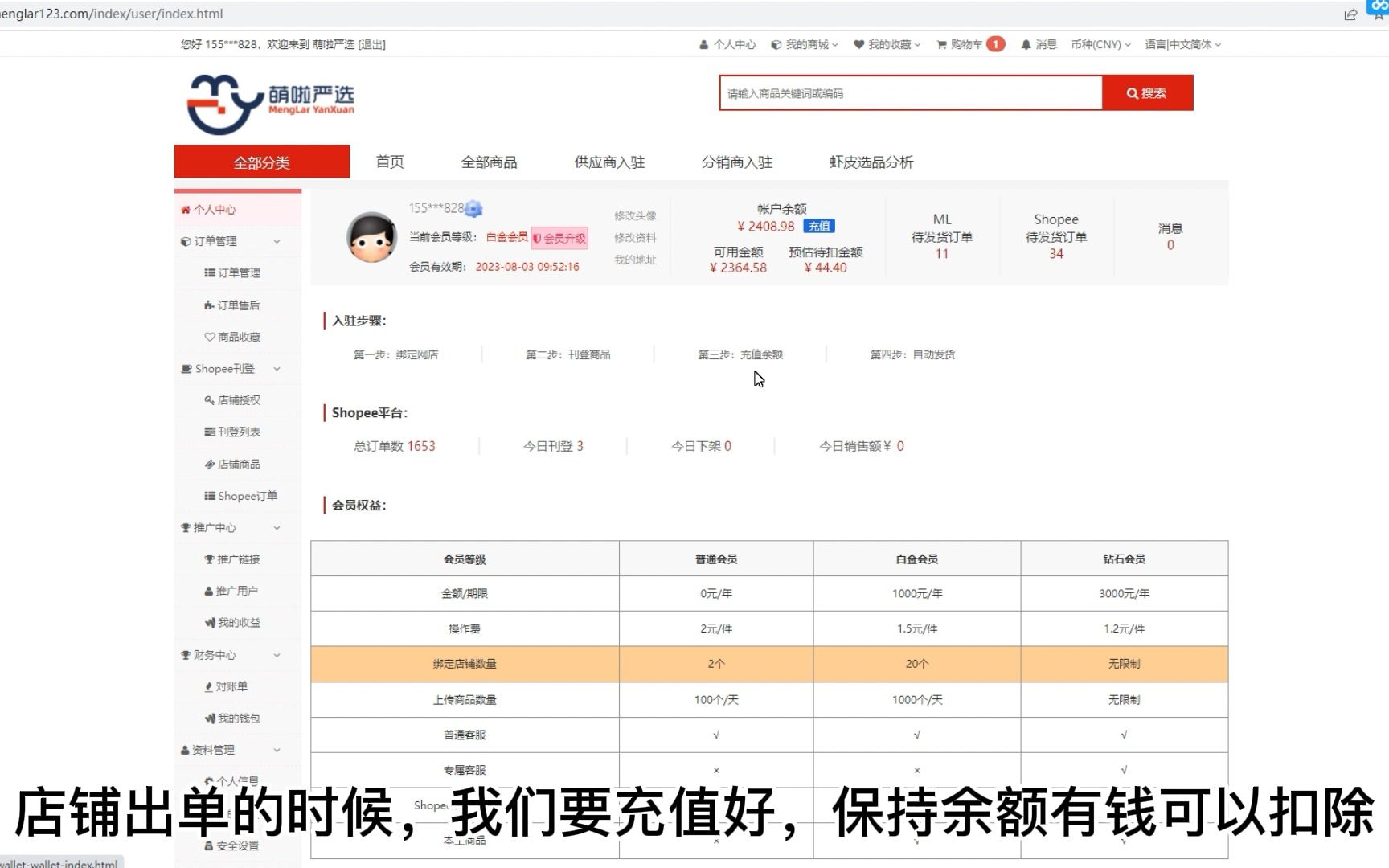The width and height of the screenshot is (1389, 868).
Task: Open 个人中心 in top bar
Action: tap(727, 45)
